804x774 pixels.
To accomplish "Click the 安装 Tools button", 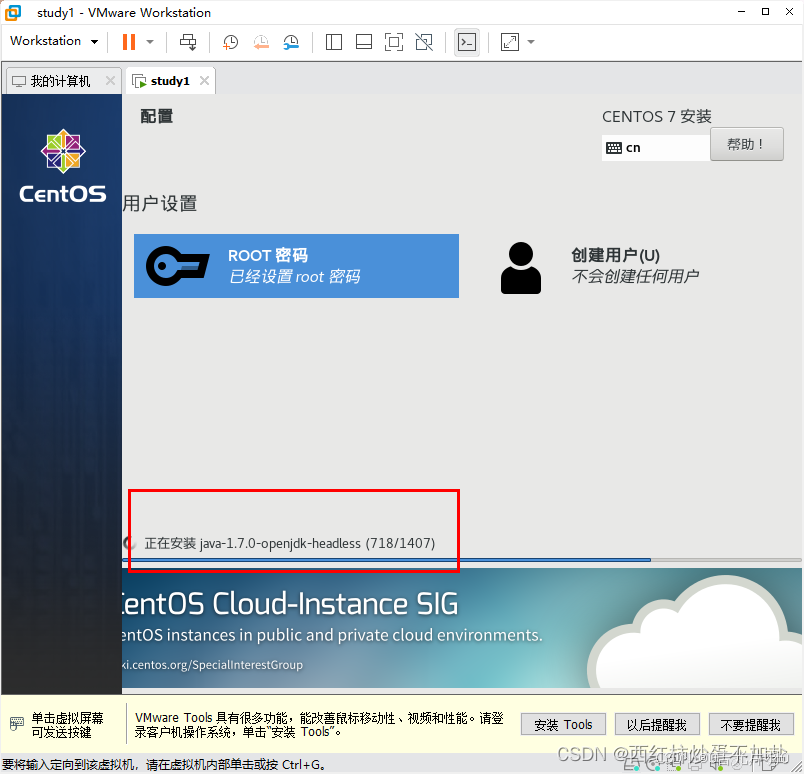I will [563, 725].
